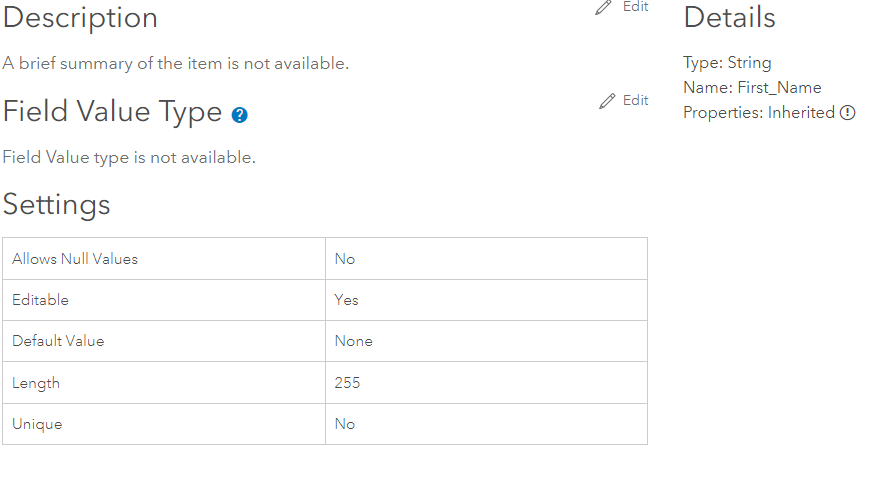
Task: Click the pencil icon beside Description's Edit
Action: [603, 7]
